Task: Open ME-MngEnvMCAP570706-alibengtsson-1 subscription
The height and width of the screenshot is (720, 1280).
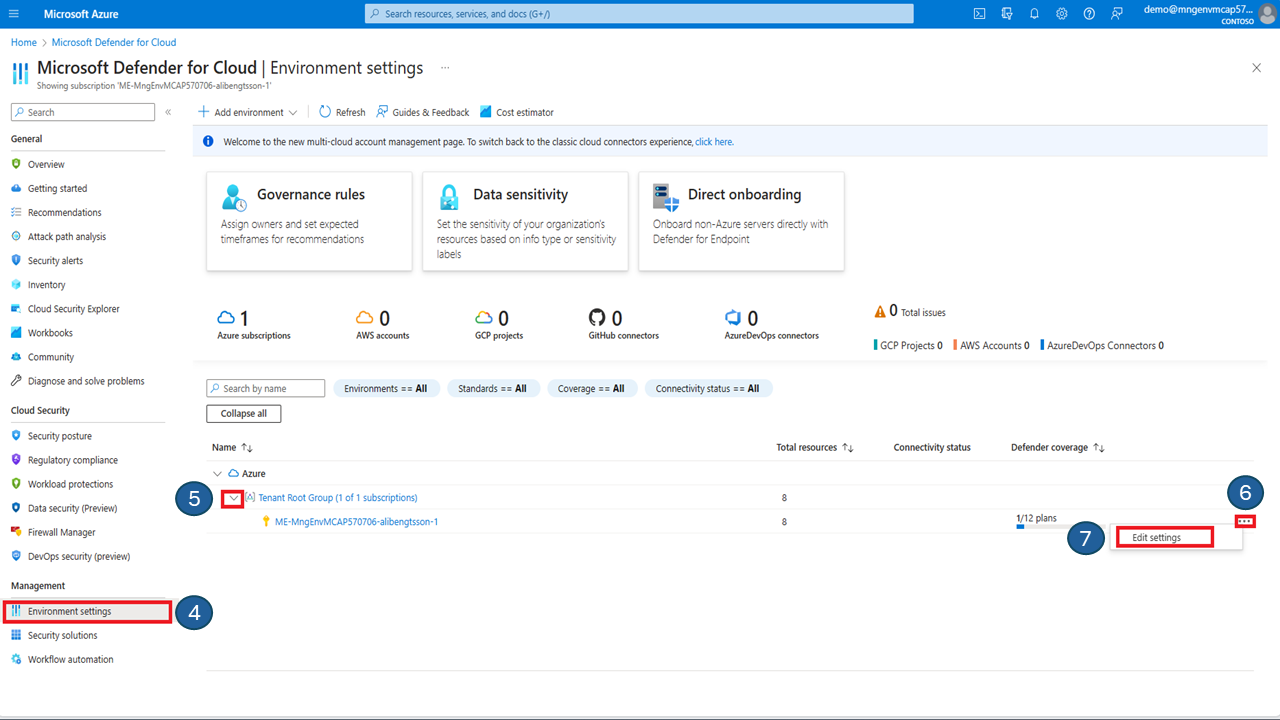Action: point(356,521)
